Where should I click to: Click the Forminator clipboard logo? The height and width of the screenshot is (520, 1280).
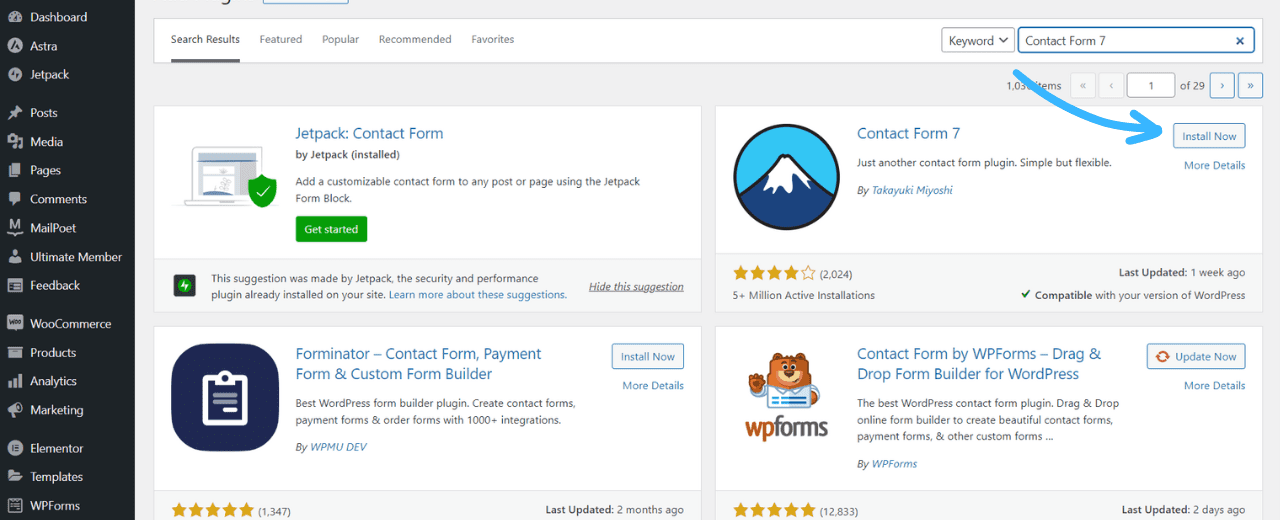click(225, 397)
